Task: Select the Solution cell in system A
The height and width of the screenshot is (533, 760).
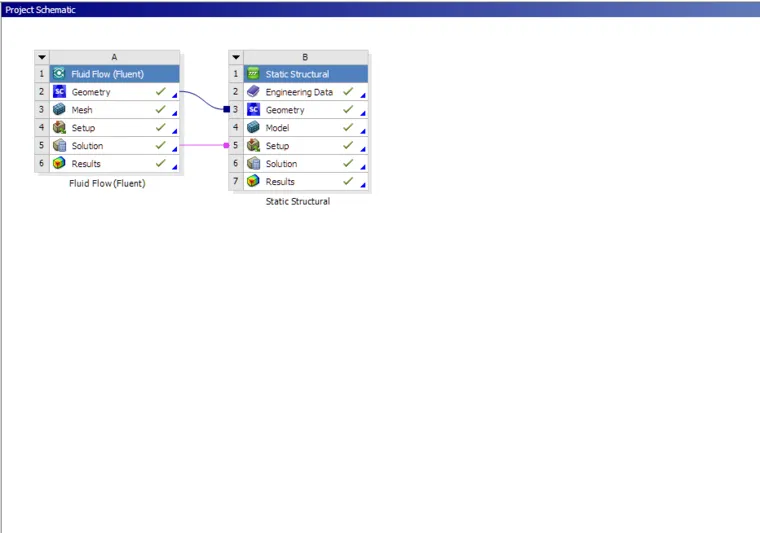Action: coord(114,145)
